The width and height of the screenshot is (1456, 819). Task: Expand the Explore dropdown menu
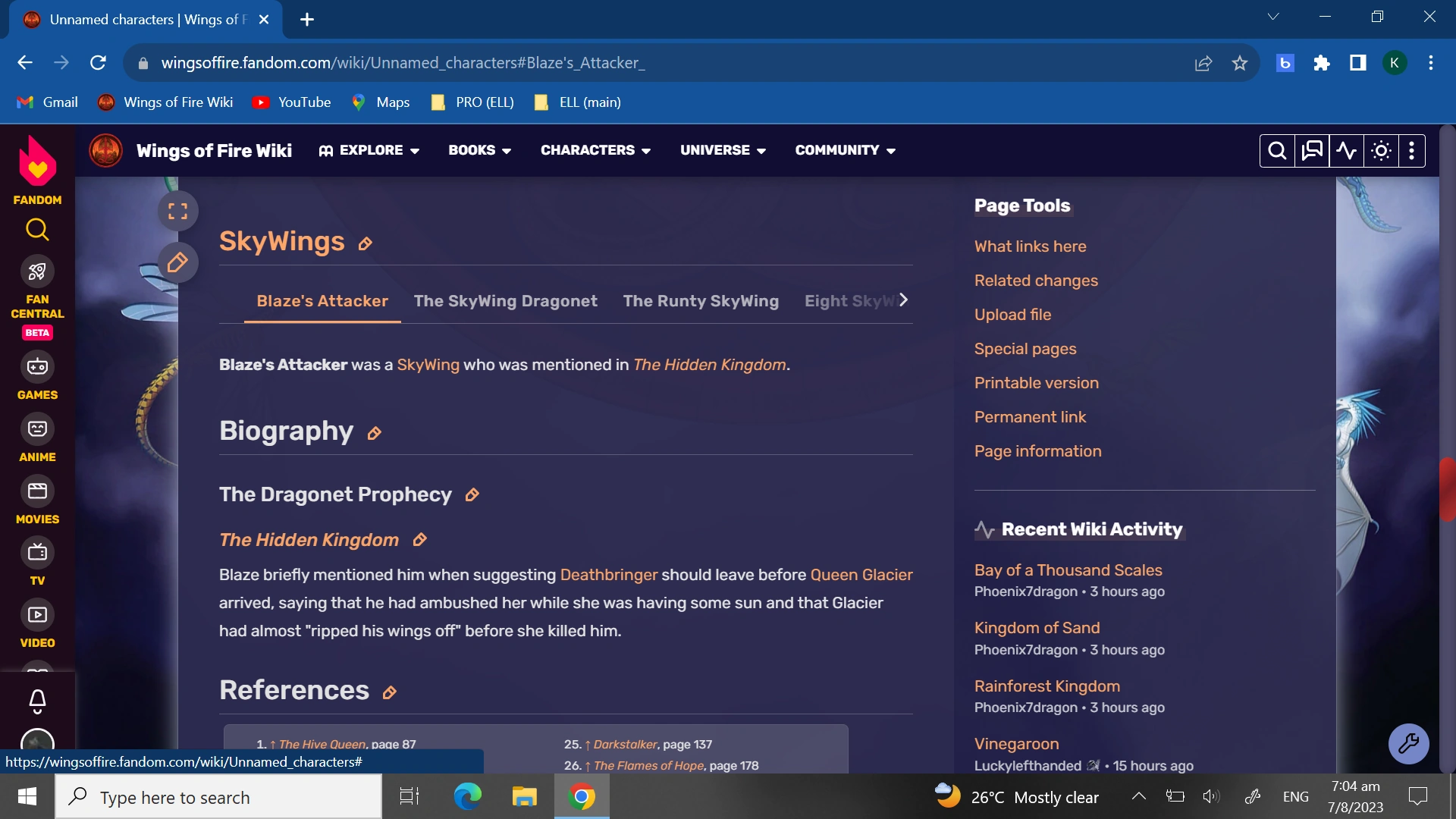pyautogui.click(x=369, y=150)
